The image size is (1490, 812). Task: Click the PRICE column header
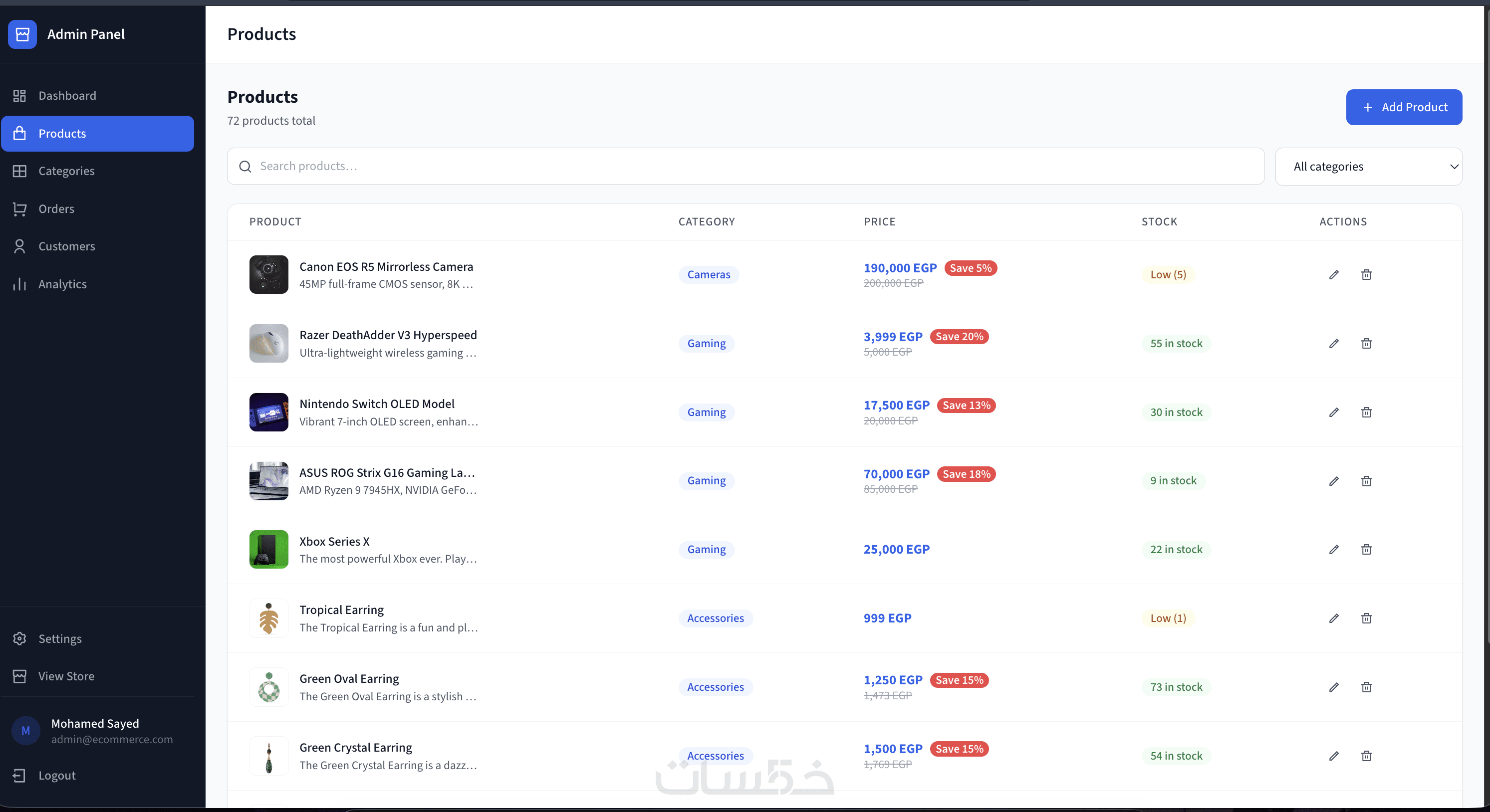[x=880, y=222]
